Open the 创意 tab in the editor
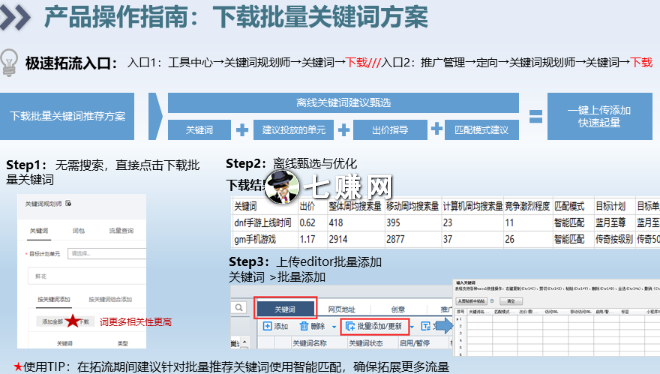Image resolution: width=660 pixels, height=374 pixels. (x=398, y=310)
